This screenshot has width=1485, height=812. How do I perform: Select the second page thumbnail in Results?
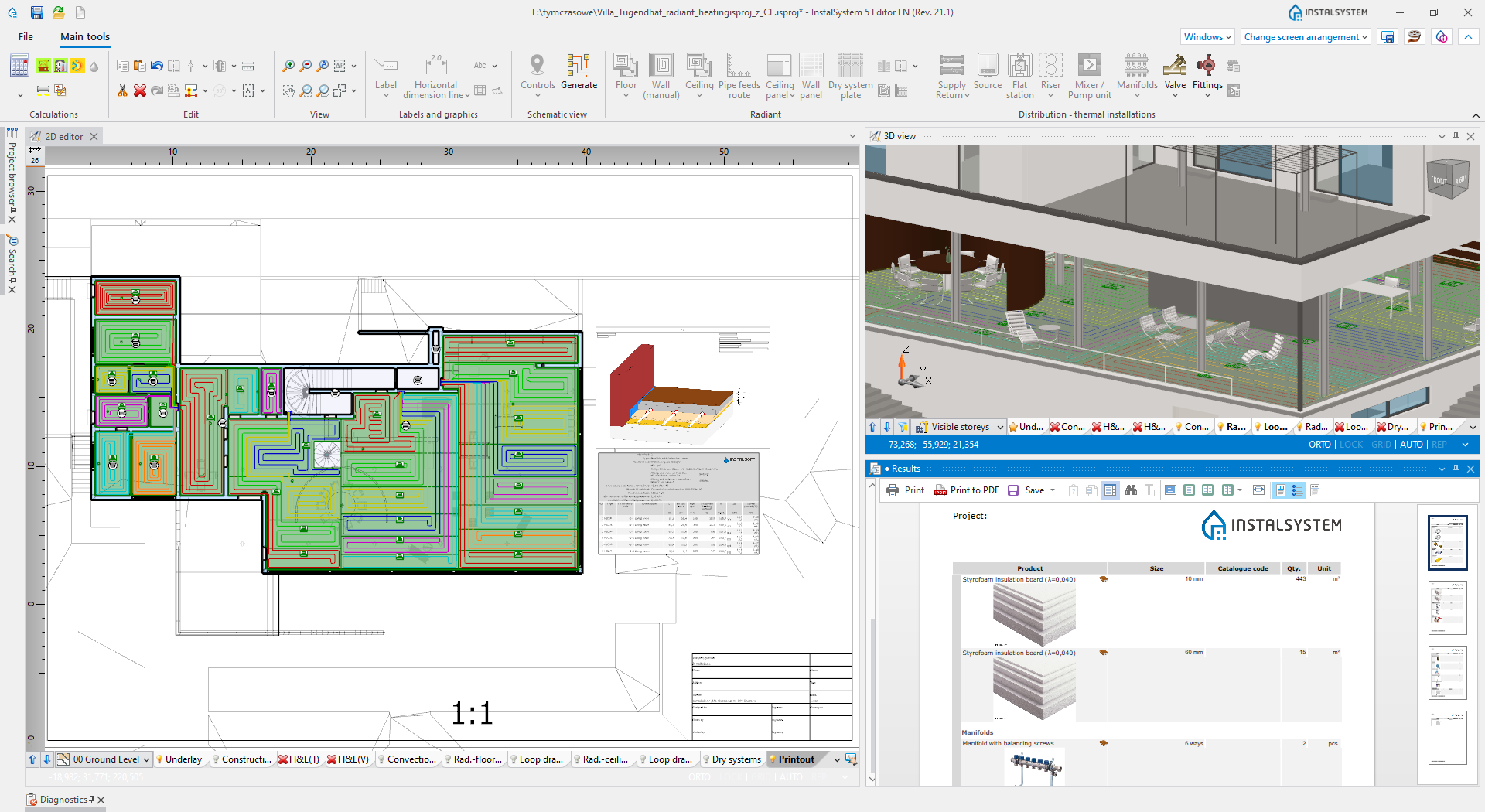[1447, 608]
